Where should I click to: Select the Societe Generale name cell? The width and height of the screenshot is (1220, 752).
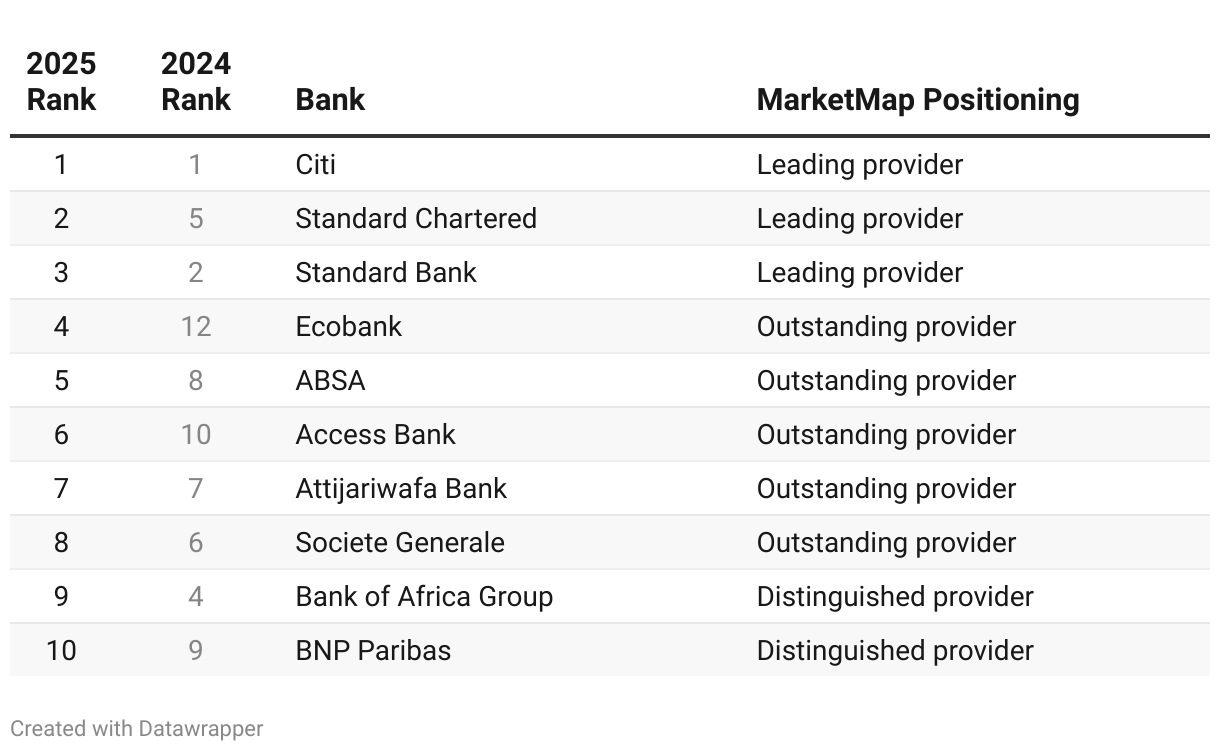[x=400, y=543]
